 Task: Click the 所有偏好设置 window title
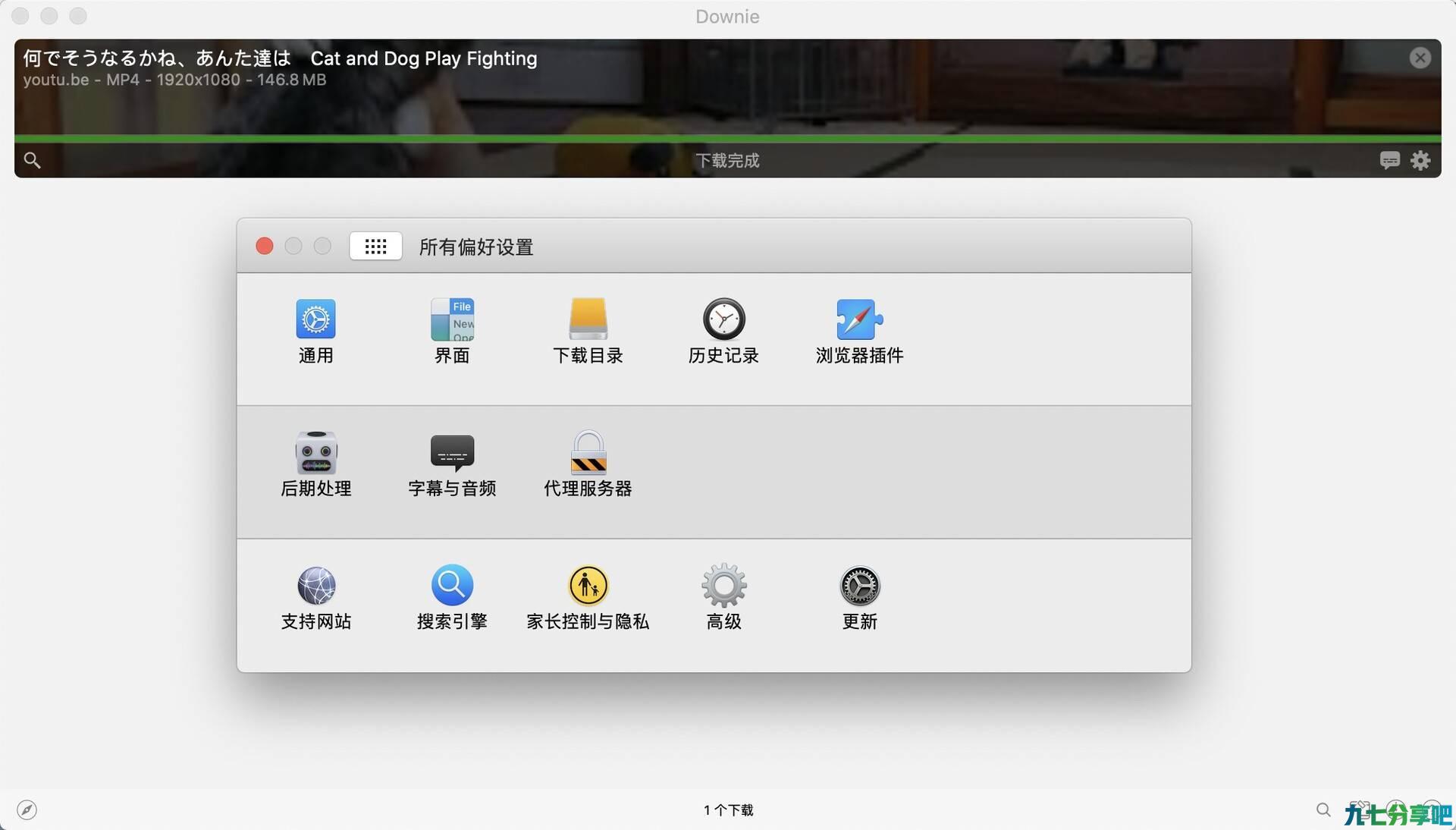coord(476,247)
